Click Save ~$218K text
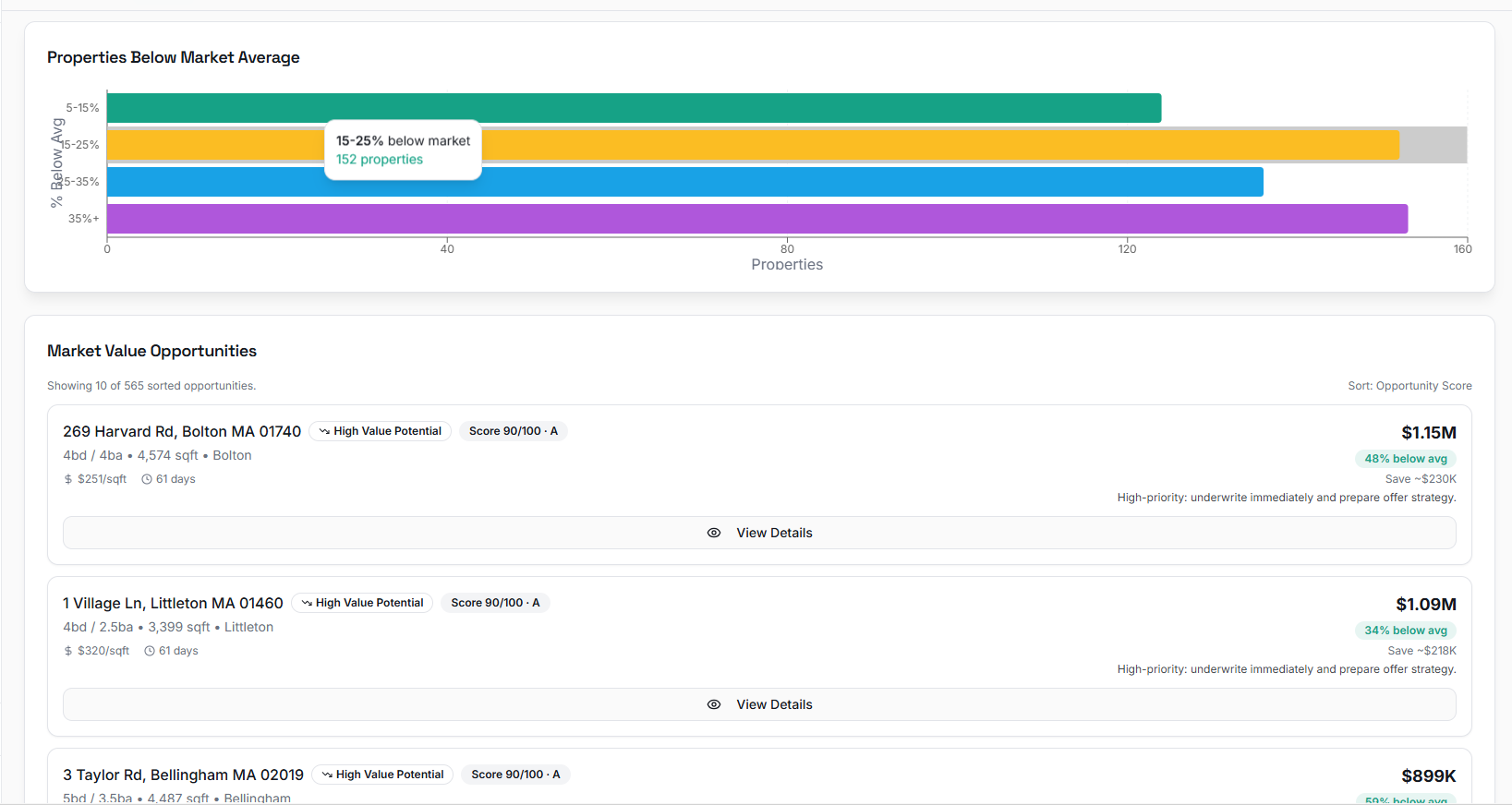 (x=1421, y=651)
